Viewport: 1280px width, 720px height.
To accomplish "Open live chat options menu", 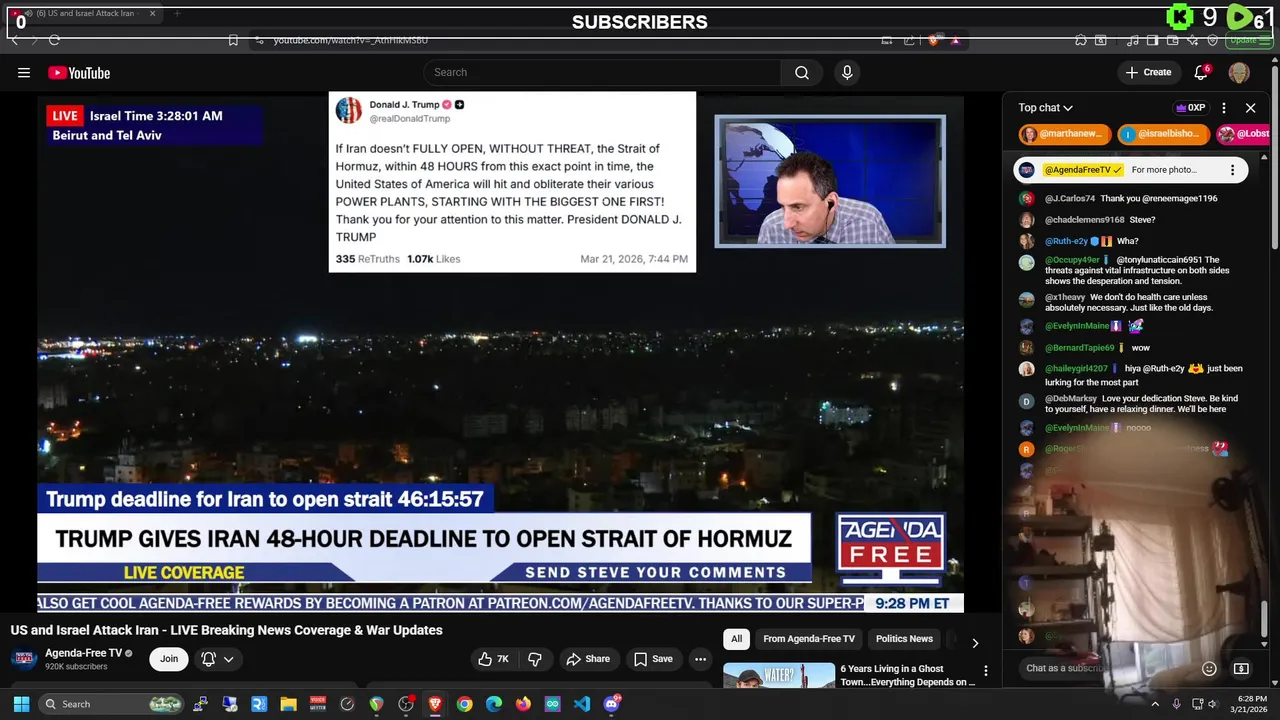I will point(1224,108).
